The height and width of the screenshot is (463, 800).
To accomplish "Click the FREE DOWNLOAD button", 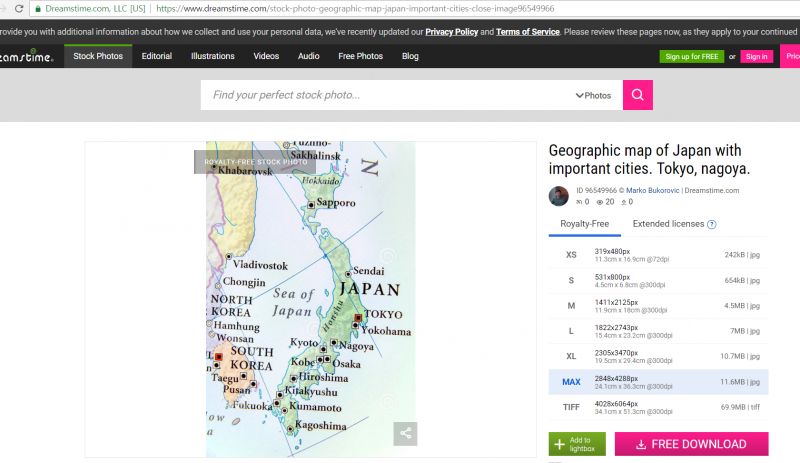I will point(691,444).
